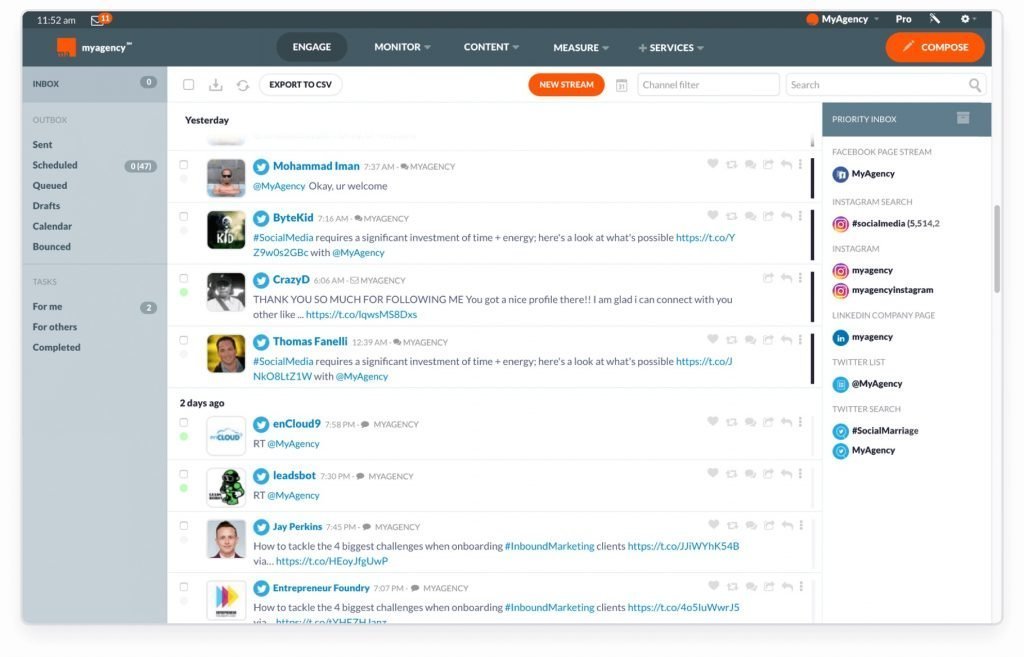
Task: Open the Drafts folder
Action: pos(46,206)
